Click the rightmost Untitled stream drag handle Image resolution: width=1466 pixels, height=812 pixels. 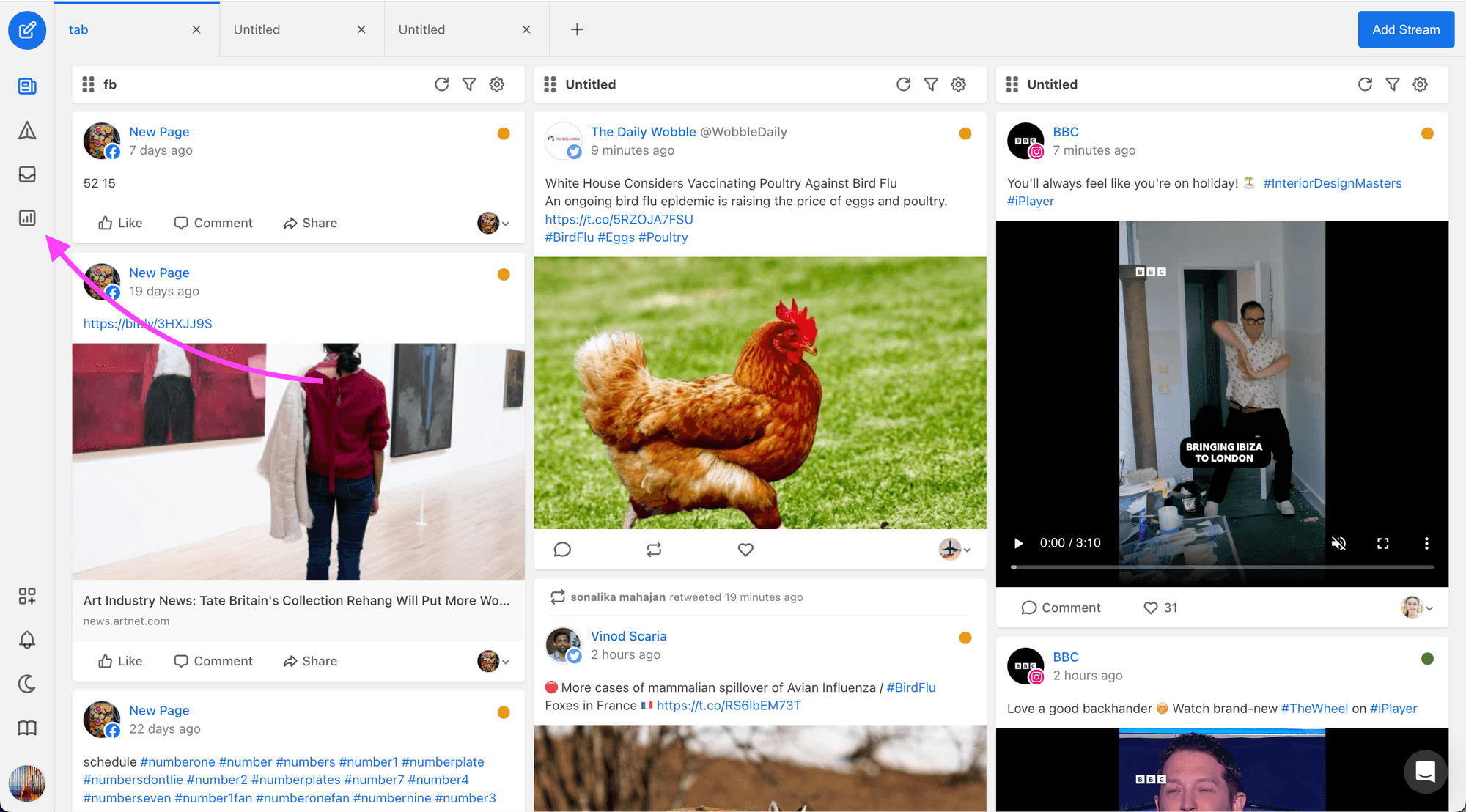click(x=1012, y=84)
